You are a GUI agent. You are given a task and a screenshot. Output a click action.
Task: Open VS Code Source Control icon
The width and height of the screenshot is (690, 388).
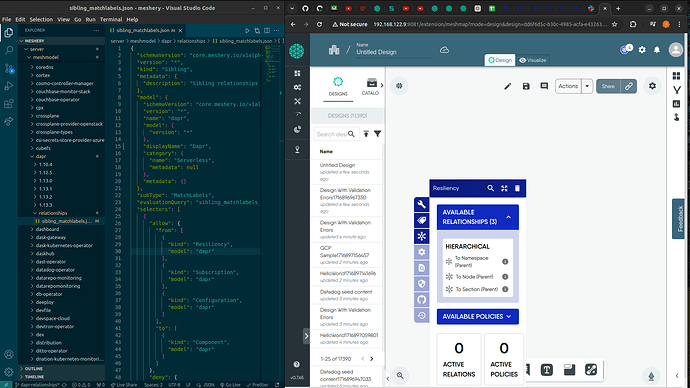click(x=9, y=68)
